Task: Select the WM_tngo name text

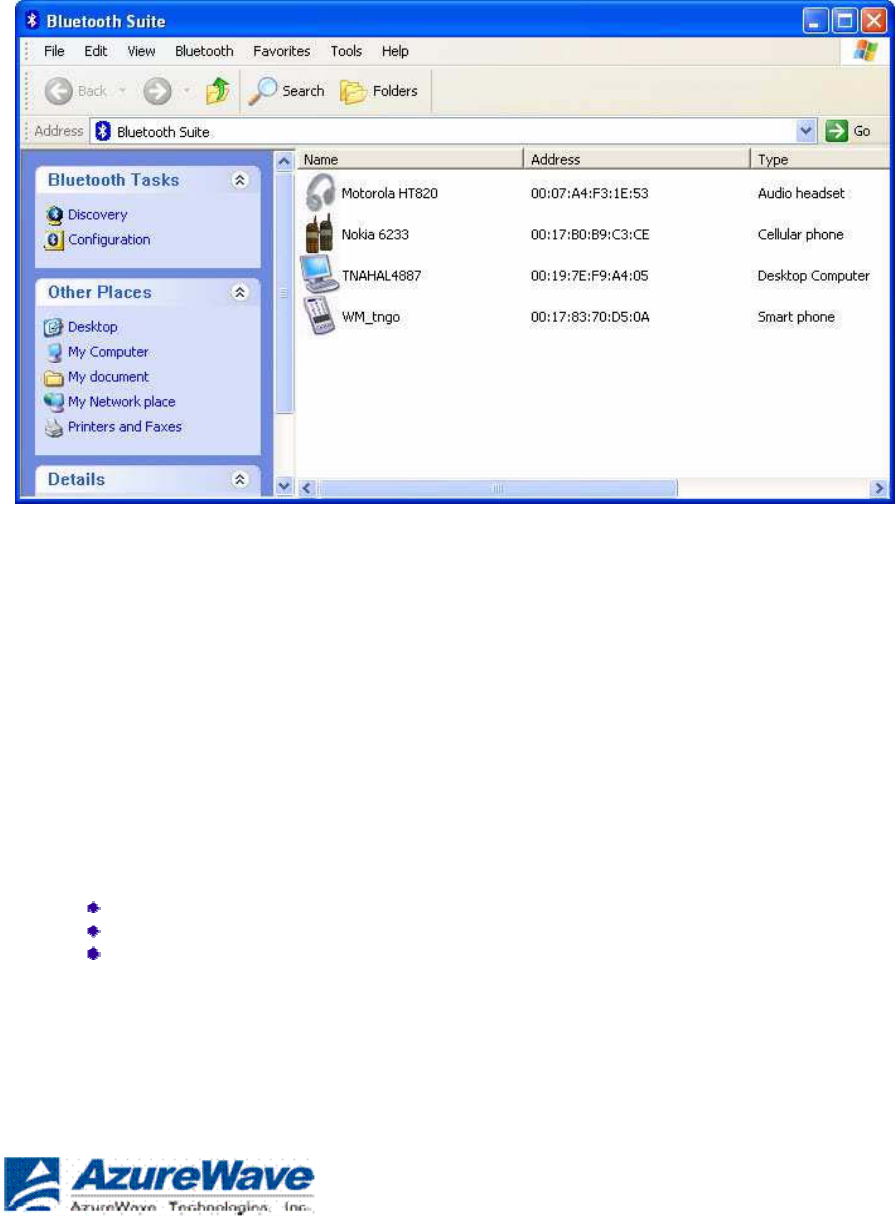Action: click(371, 317)
